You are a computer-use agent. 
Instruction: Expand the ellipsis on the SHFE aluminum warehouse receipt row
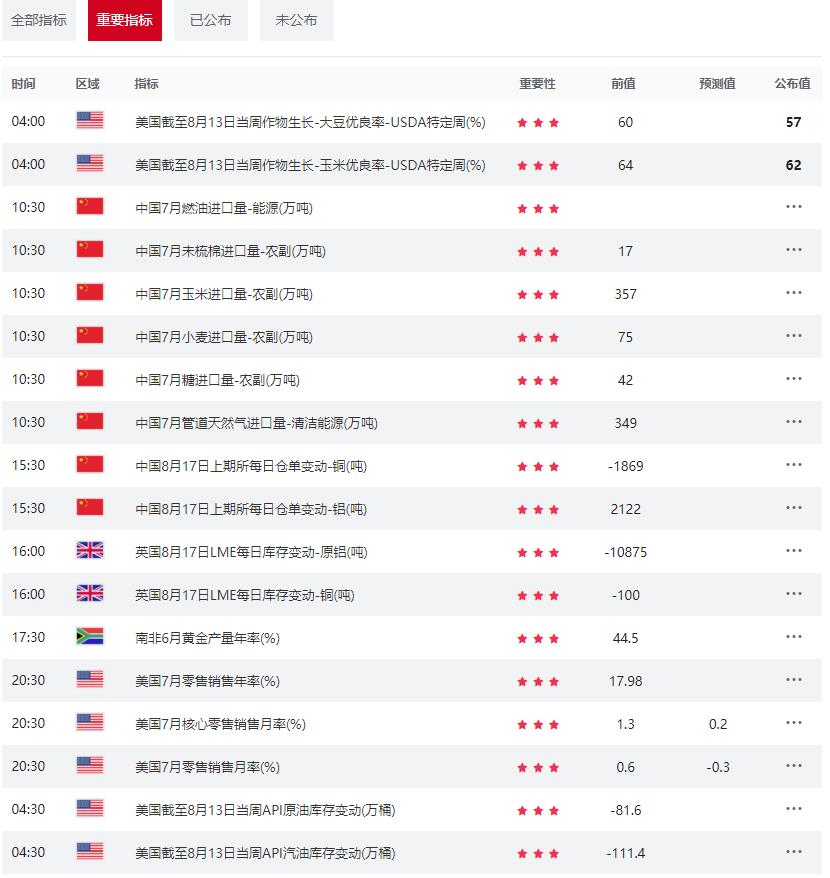793,508
